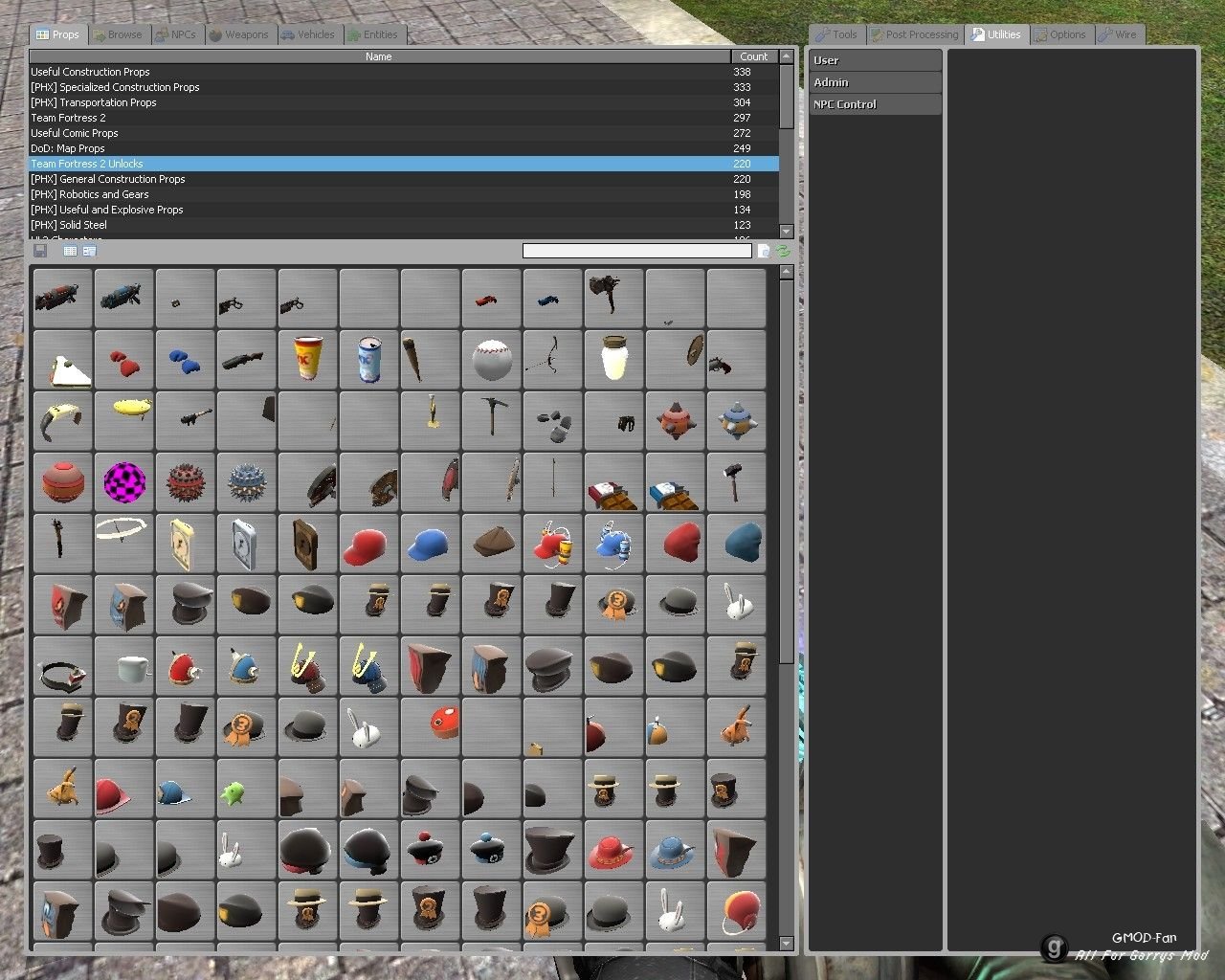Spawn the glowing jar prop

tap(613, 360)
